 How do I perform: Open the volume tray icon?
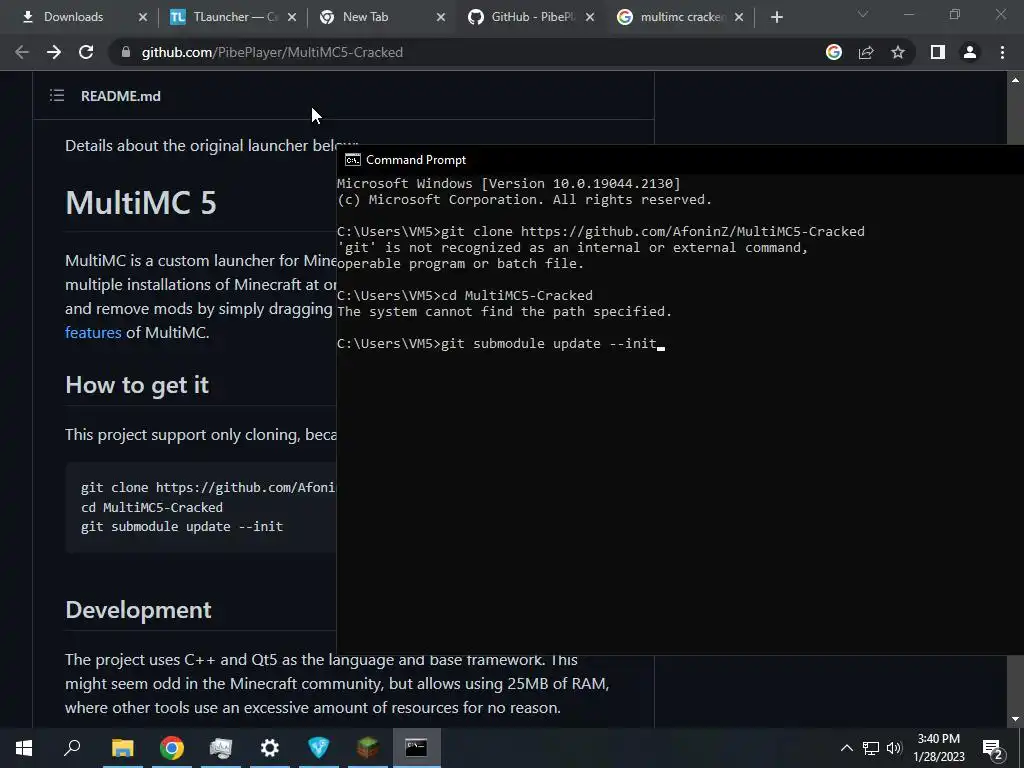tap(894, 748)
